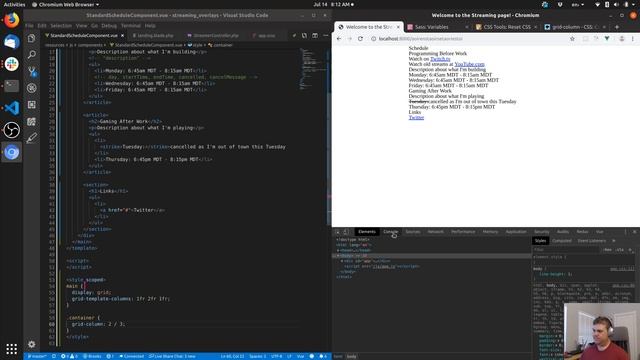Open DevTools customize menu icon
Viewport: 640px width, 360px height.
[x=625, y=232]
